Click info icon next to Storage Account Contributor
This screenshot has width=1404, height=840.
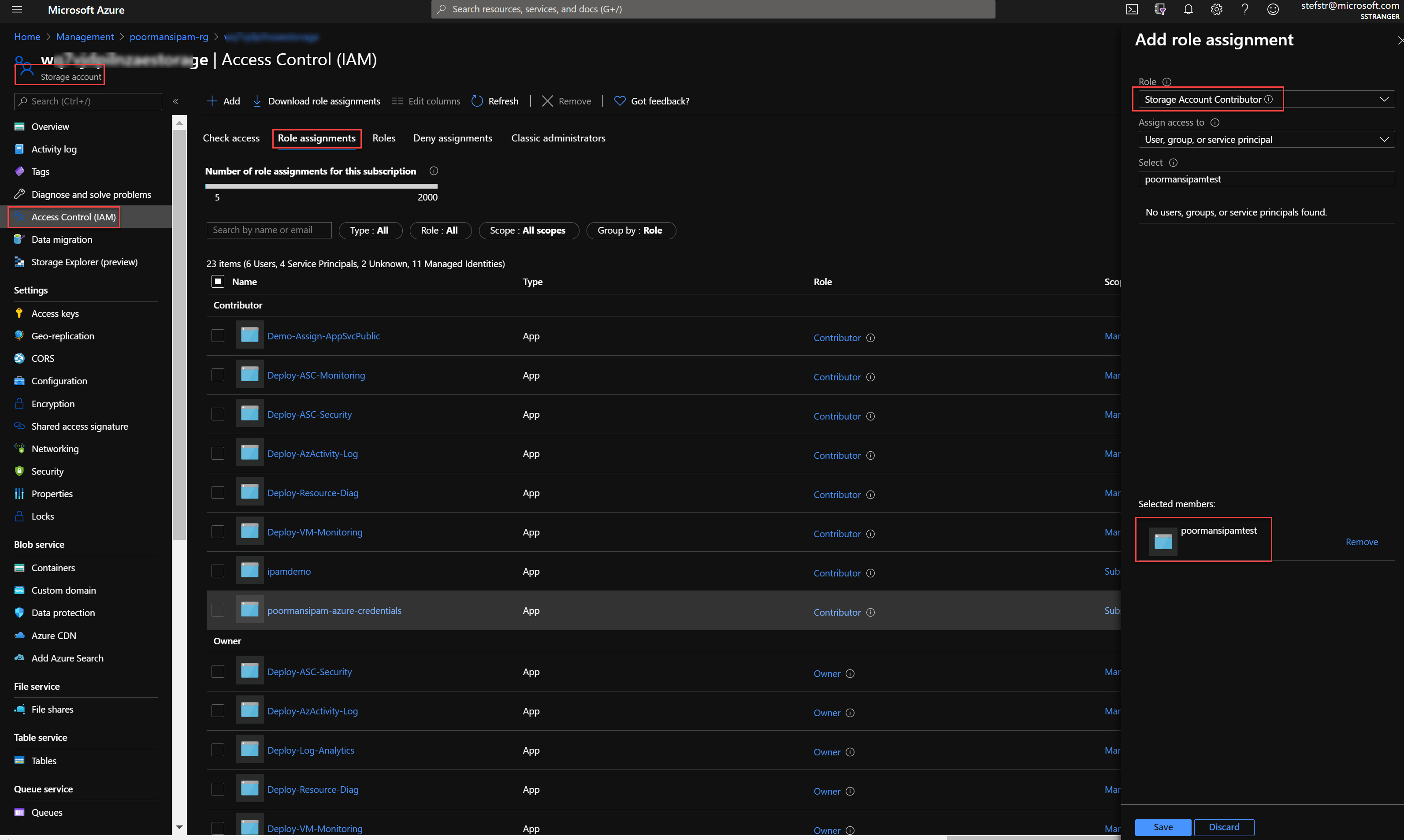click(1269, 99)
